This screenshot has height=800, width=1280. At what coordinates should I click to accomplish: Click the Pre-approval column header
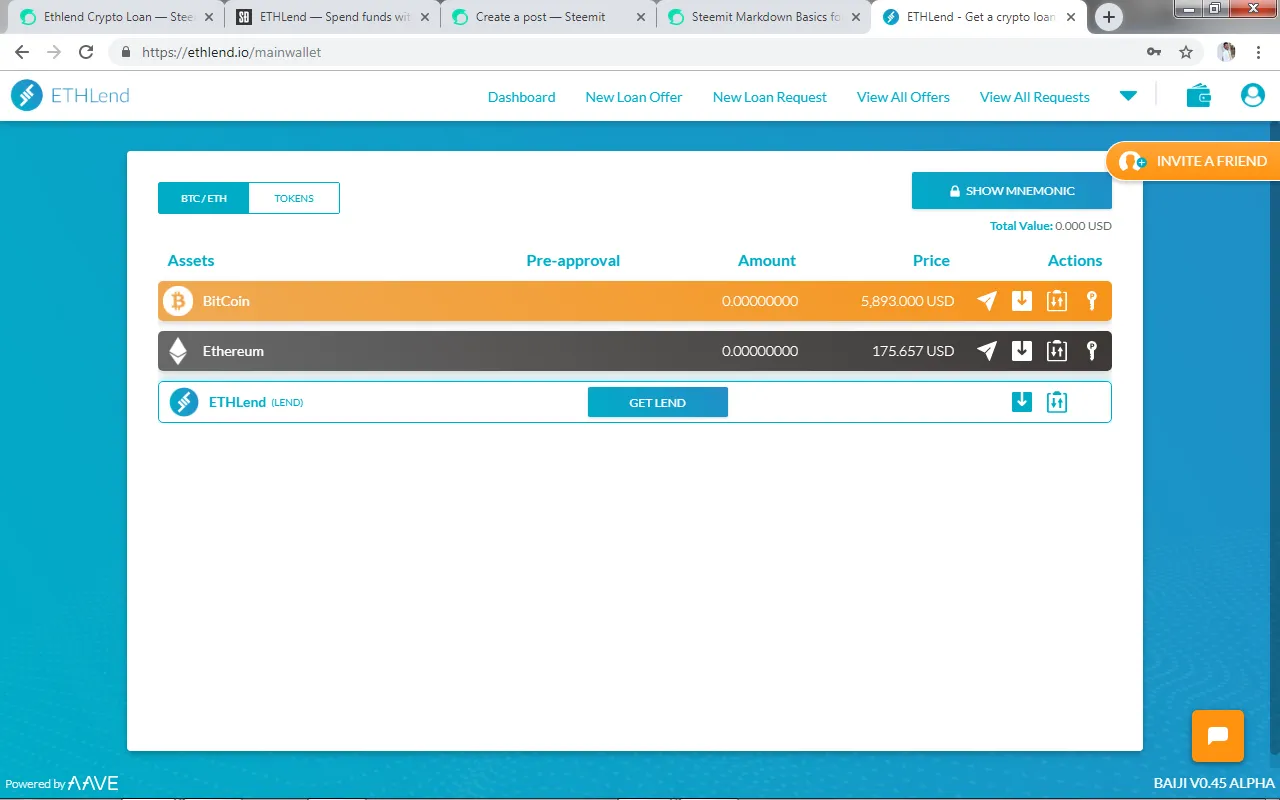[573, 260]
